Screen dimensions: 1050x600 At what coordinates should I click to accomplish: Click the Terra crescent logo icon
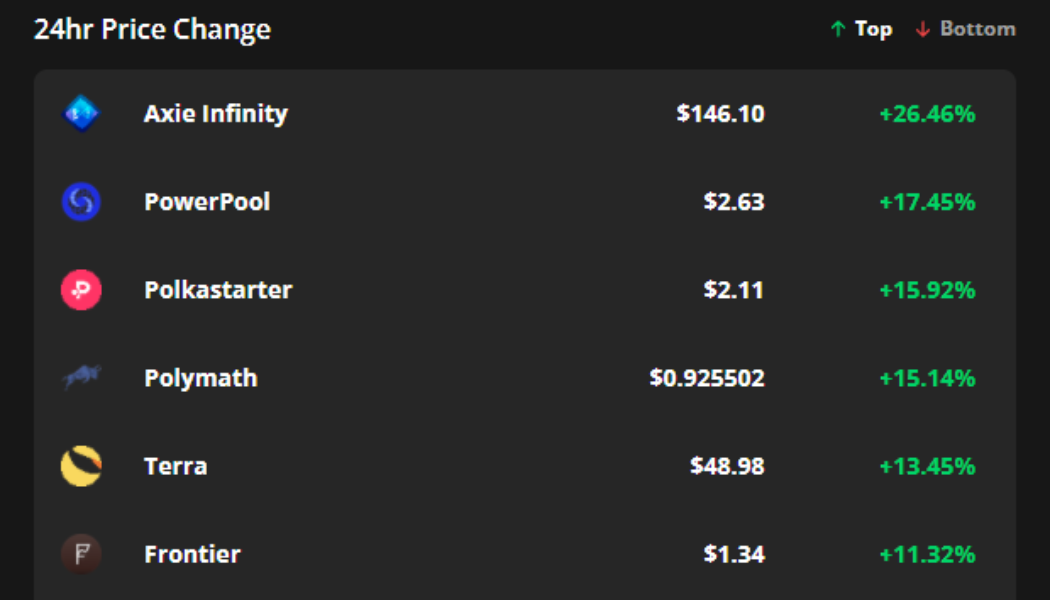pos(81,465)
